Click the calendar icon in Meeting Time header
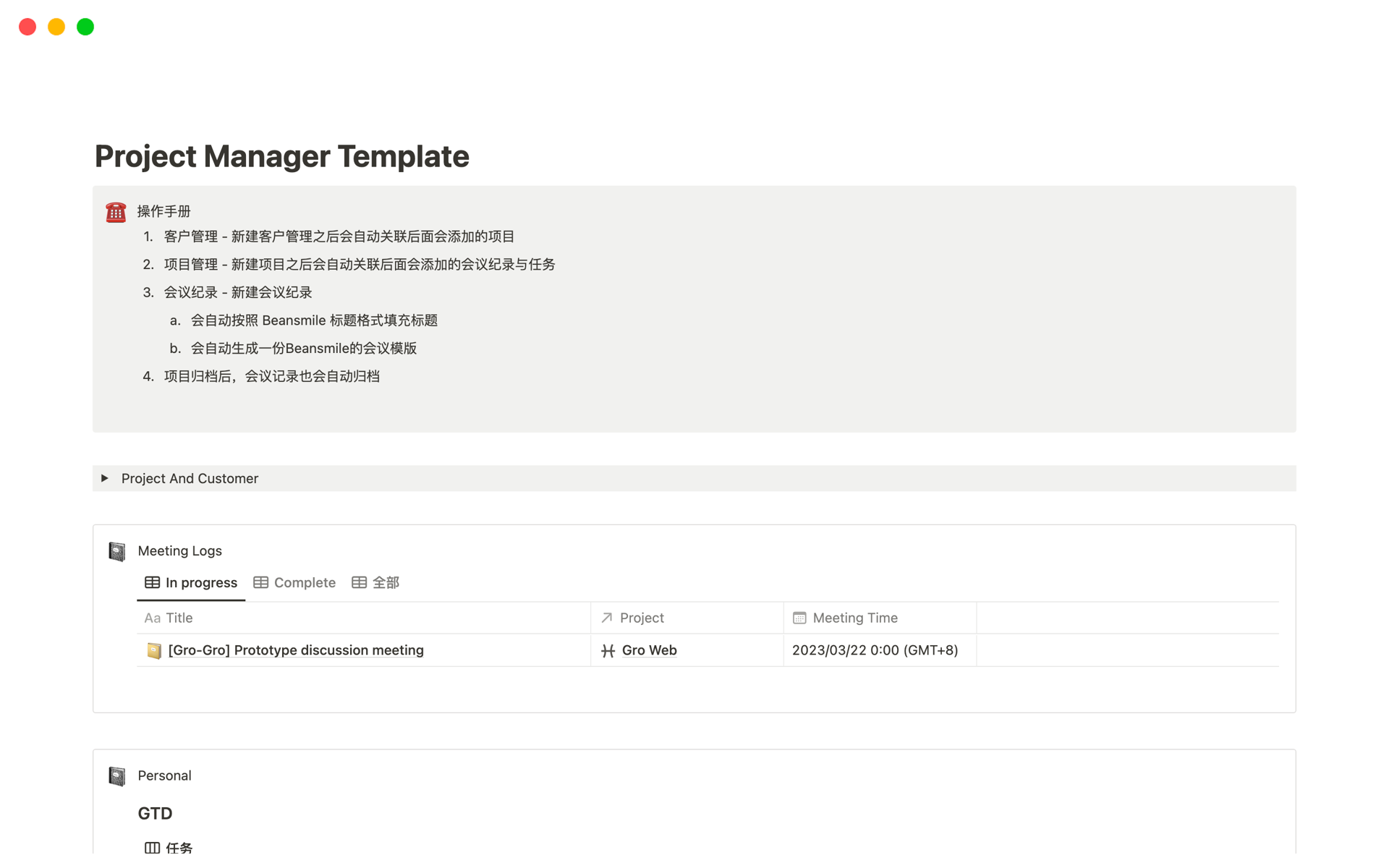Screen dimensions: 1389x868 tap(799, 618)
